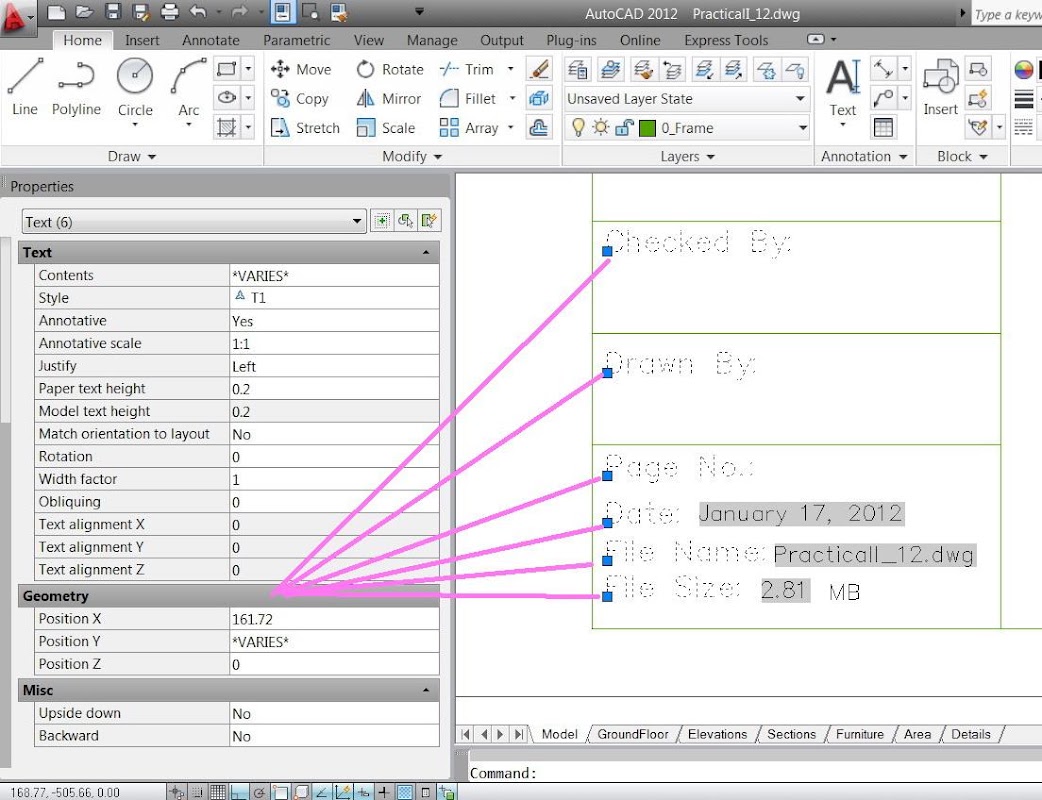Image resolution: width=1042 pixels, height=800 pixels.
Task: Toggle the layer light bulb on/off icon
Action: tap(578, 128)
